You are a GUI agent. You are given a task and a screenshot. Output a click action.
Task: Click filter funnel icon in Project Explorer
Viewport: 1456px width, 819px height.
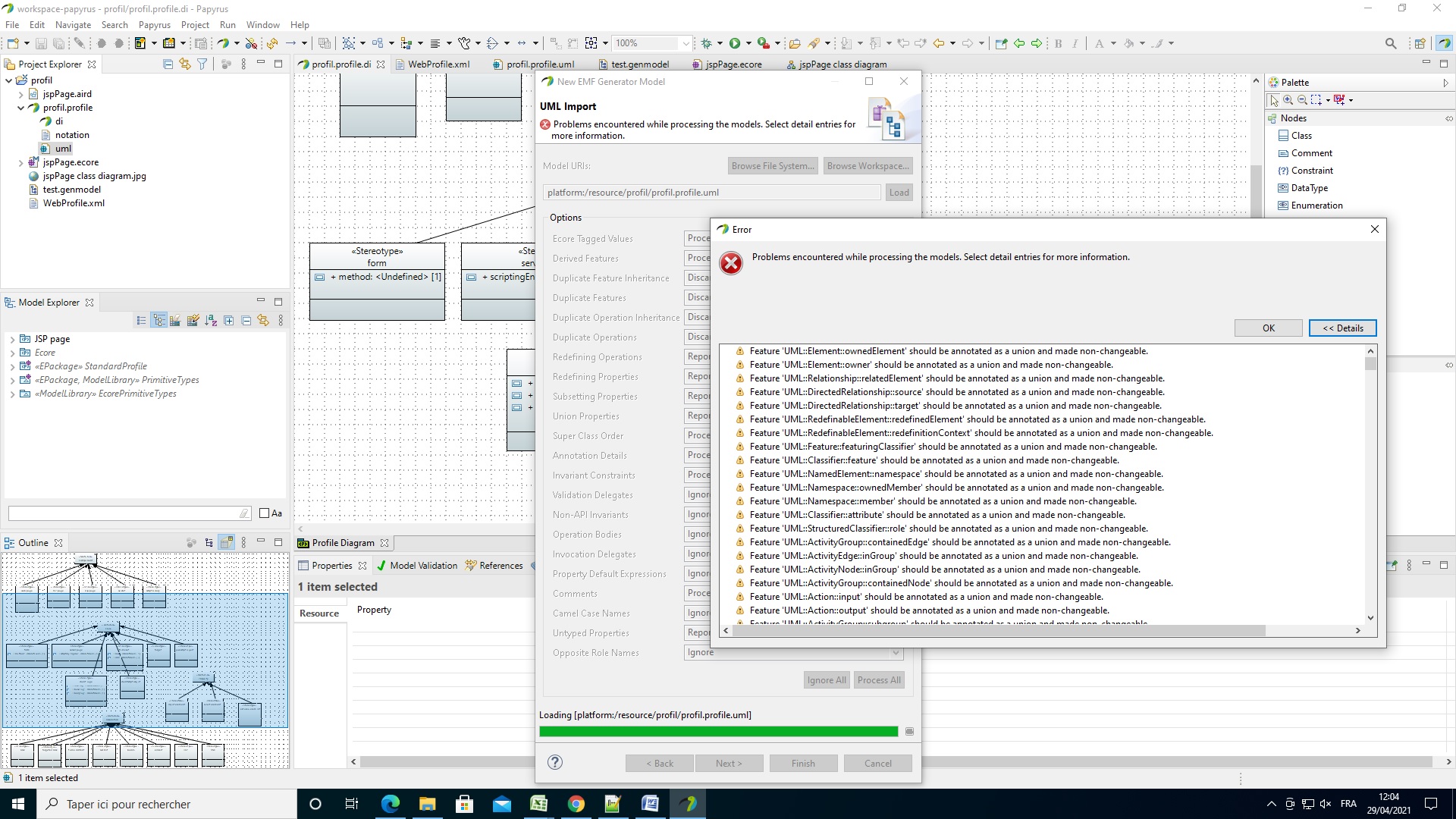(x=202, y=64)
